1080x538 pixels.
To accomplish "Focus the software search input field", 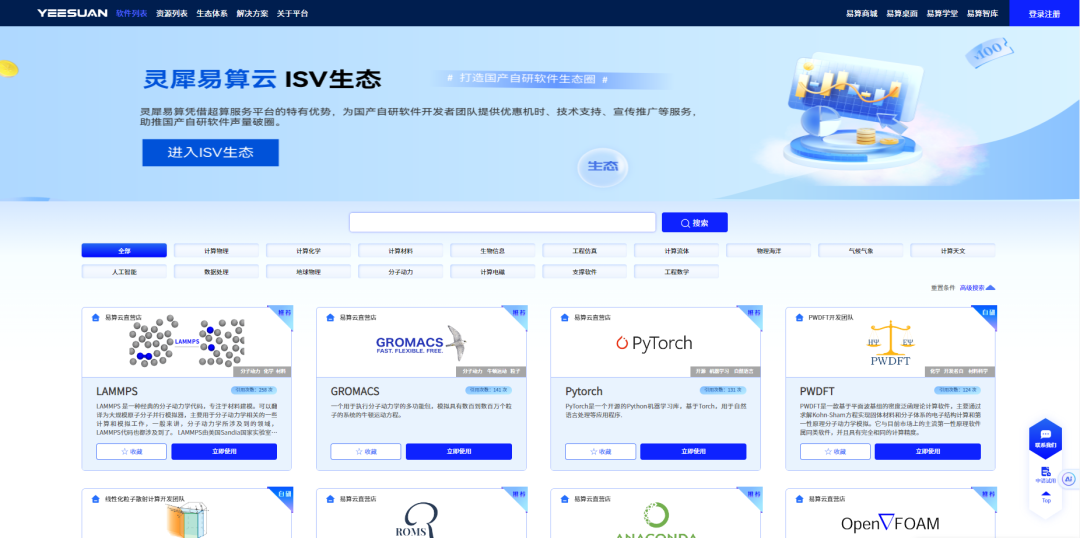I will click(x=502, y=223).
